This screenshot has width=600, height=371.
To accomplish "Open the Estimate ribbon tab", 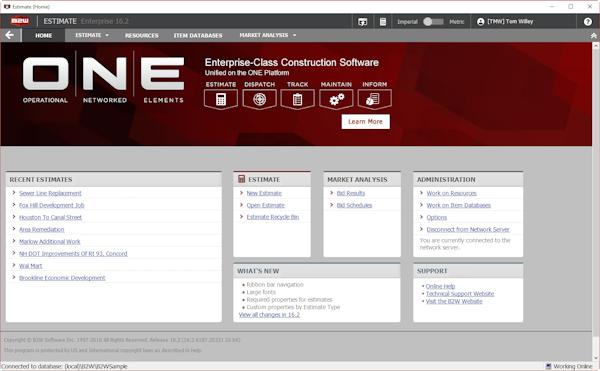I will pyautogui.click(x=88, y=35).
